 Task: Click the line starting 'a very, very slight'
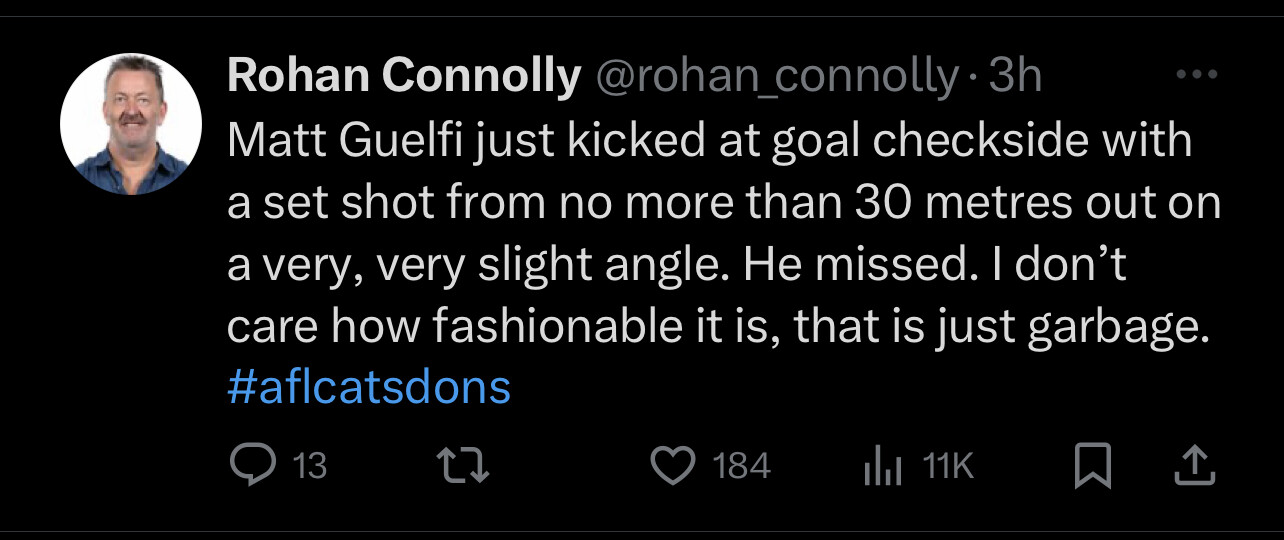pyautogui.click(x=677, y=265)
